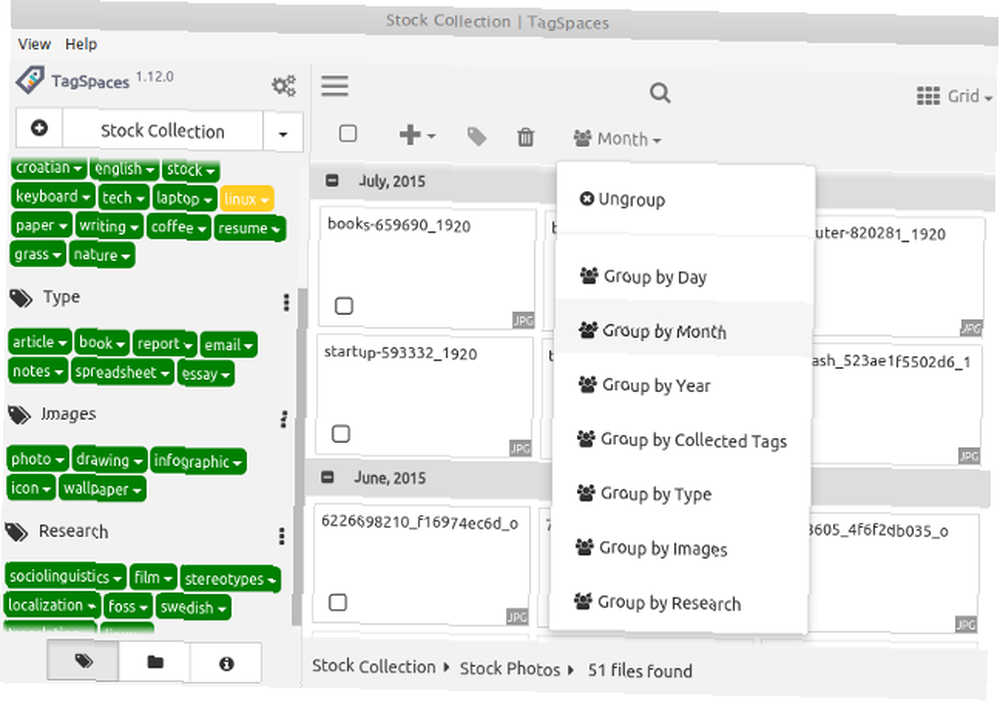This screenshot has height=702, width=1000.
Task: Click the resume tag
Action: coord(249,228)
